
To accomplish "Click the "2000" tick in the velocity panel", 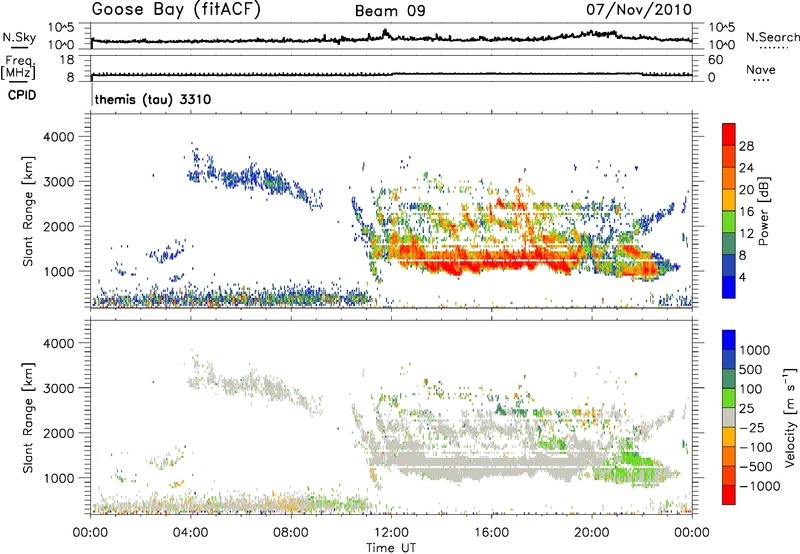I will [x=58, y=433].
